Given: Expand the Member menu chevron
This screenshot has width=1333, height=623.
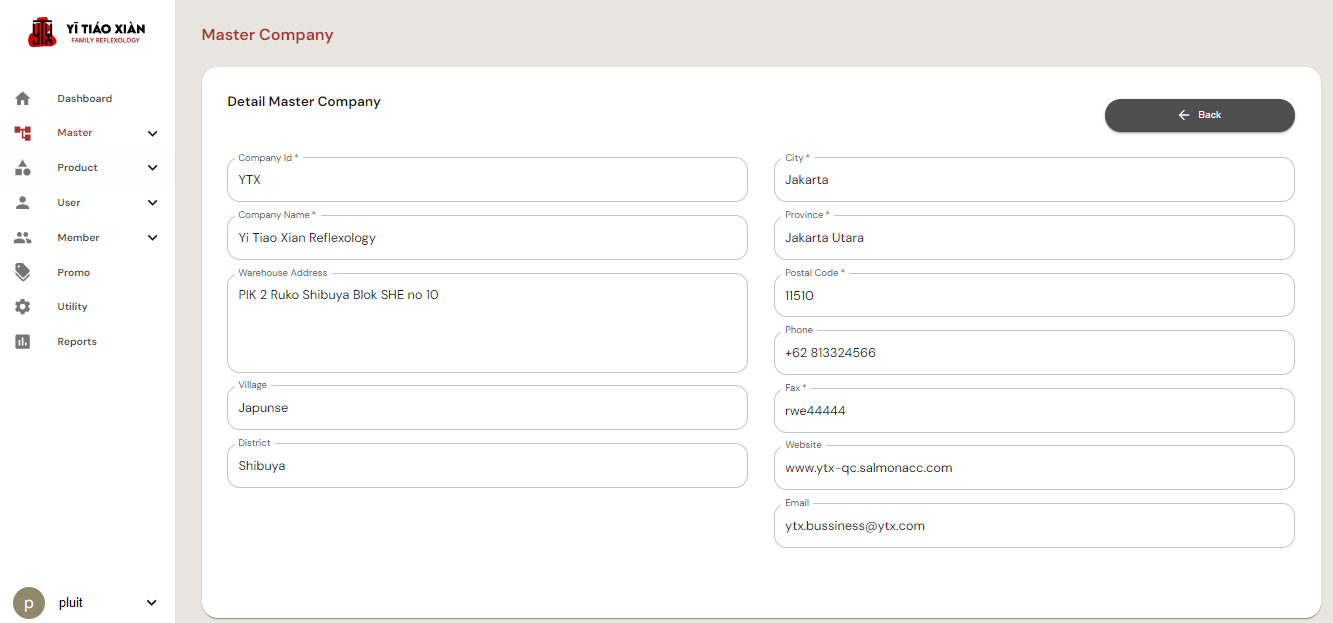Looking at the screenshot, I should 152,238.
